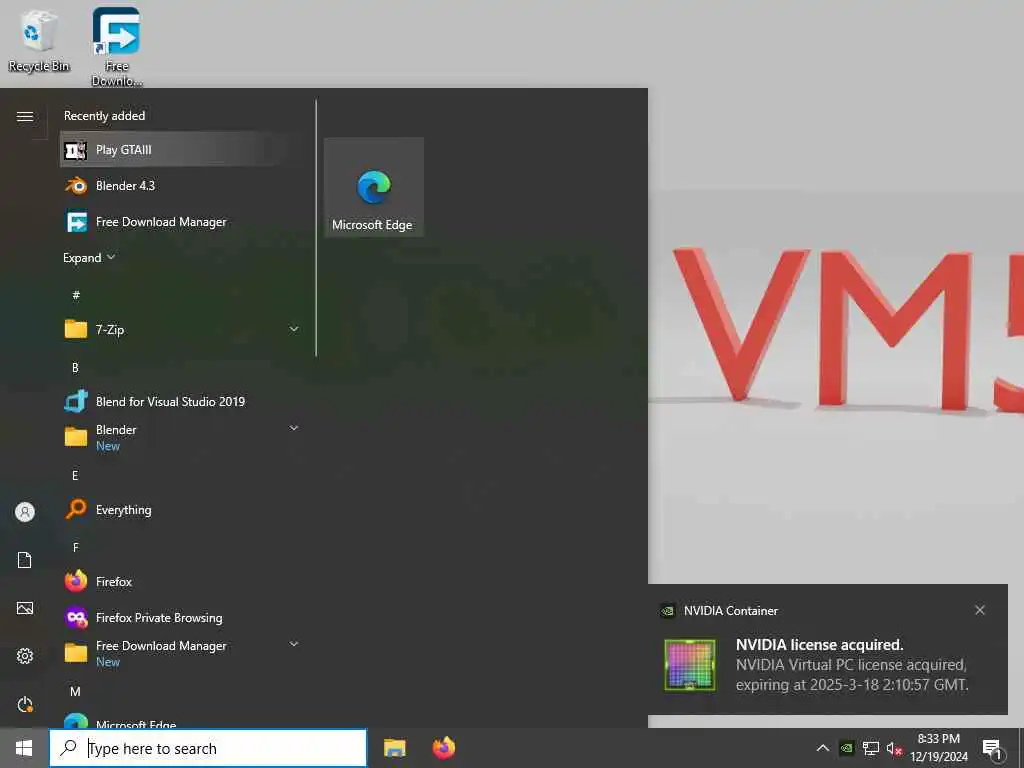1024x768 pixels.
Task: Expand the 7-Zip folder chevron
Action: point(294,329)
